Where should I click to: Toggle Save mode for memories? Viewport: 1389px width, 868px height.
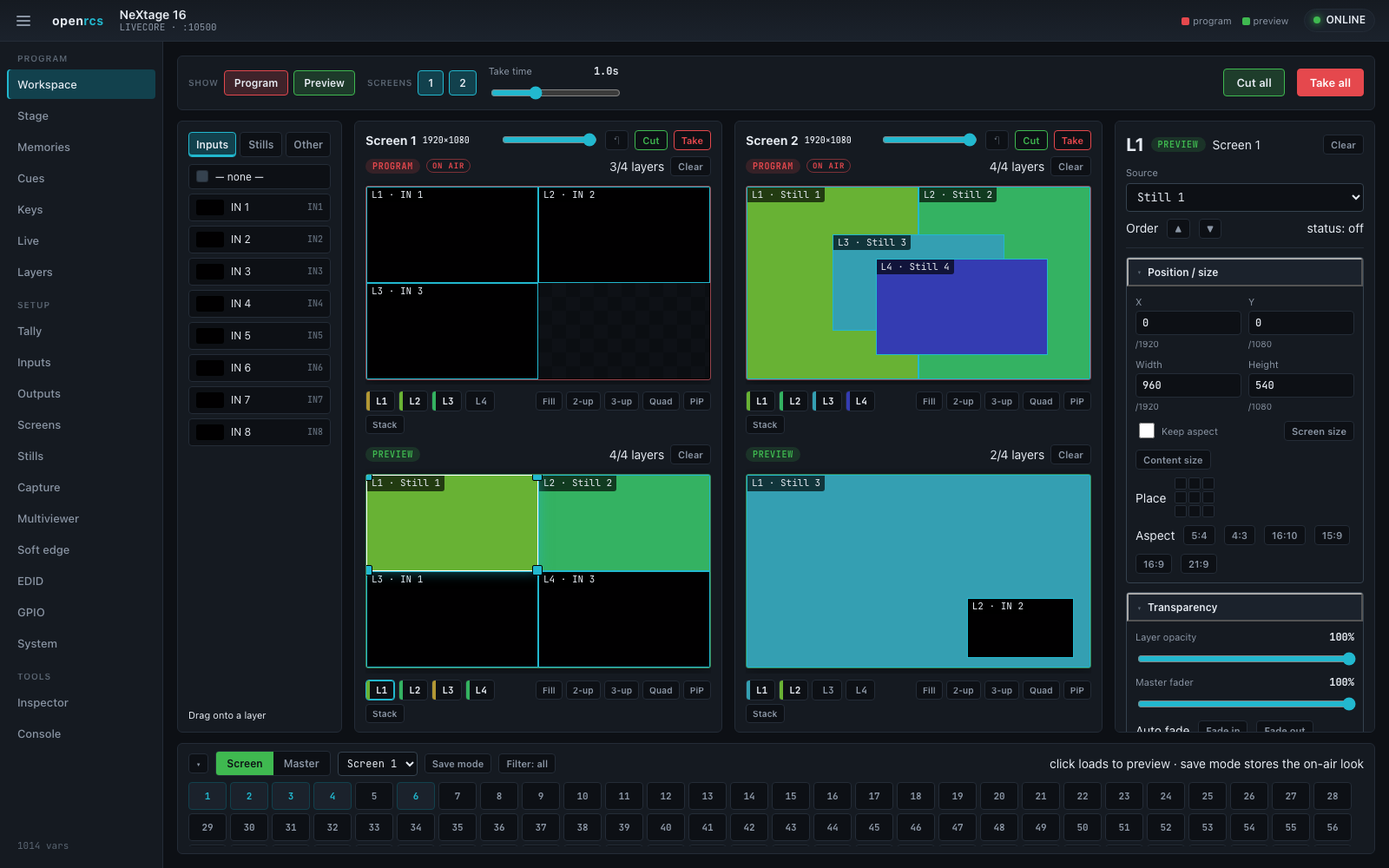coord(458,764)
